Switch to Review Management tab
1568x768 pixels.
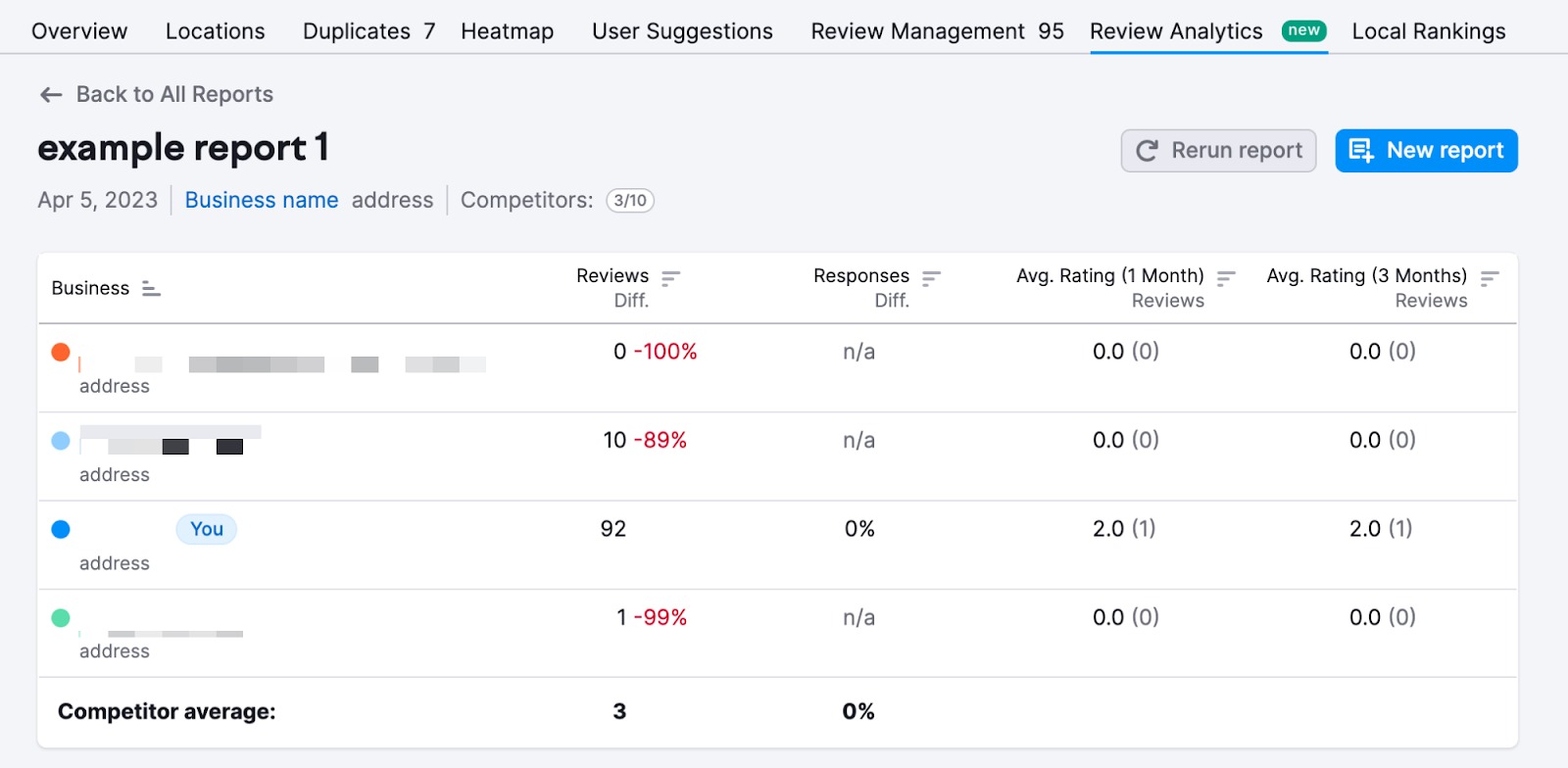coord(937,31)
